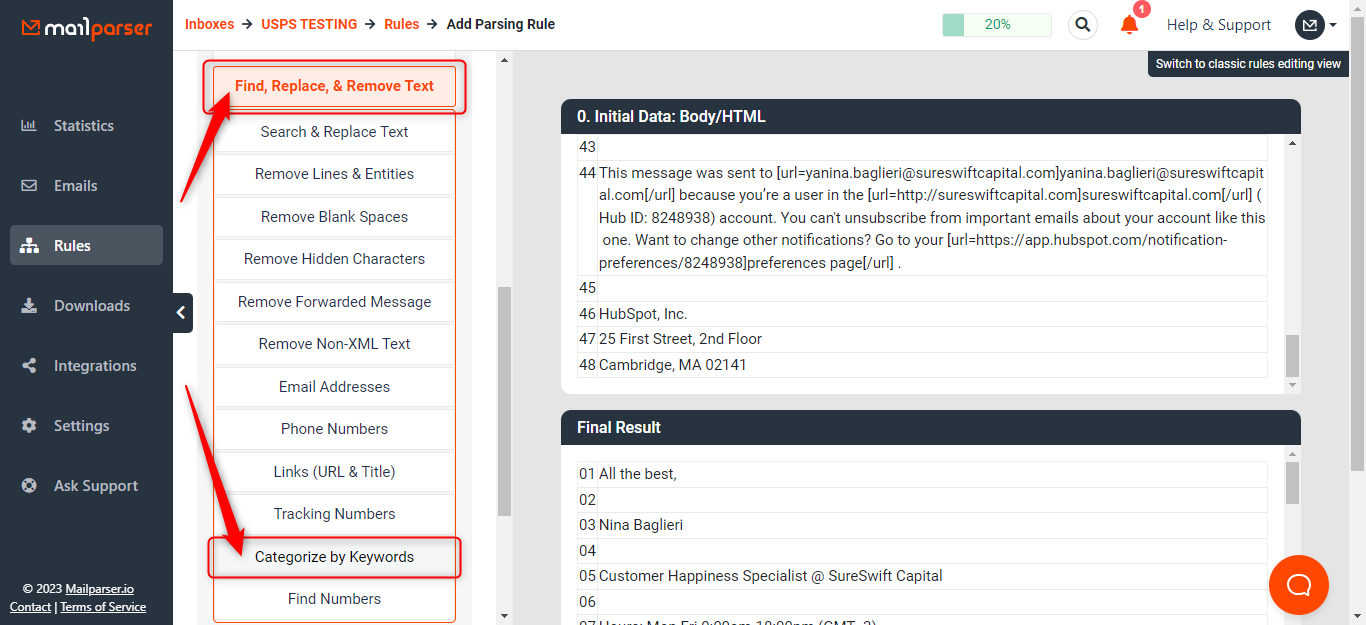Click the Final Result panel scrollbar
The image size is (1366, 625).
click(1292, 482)
